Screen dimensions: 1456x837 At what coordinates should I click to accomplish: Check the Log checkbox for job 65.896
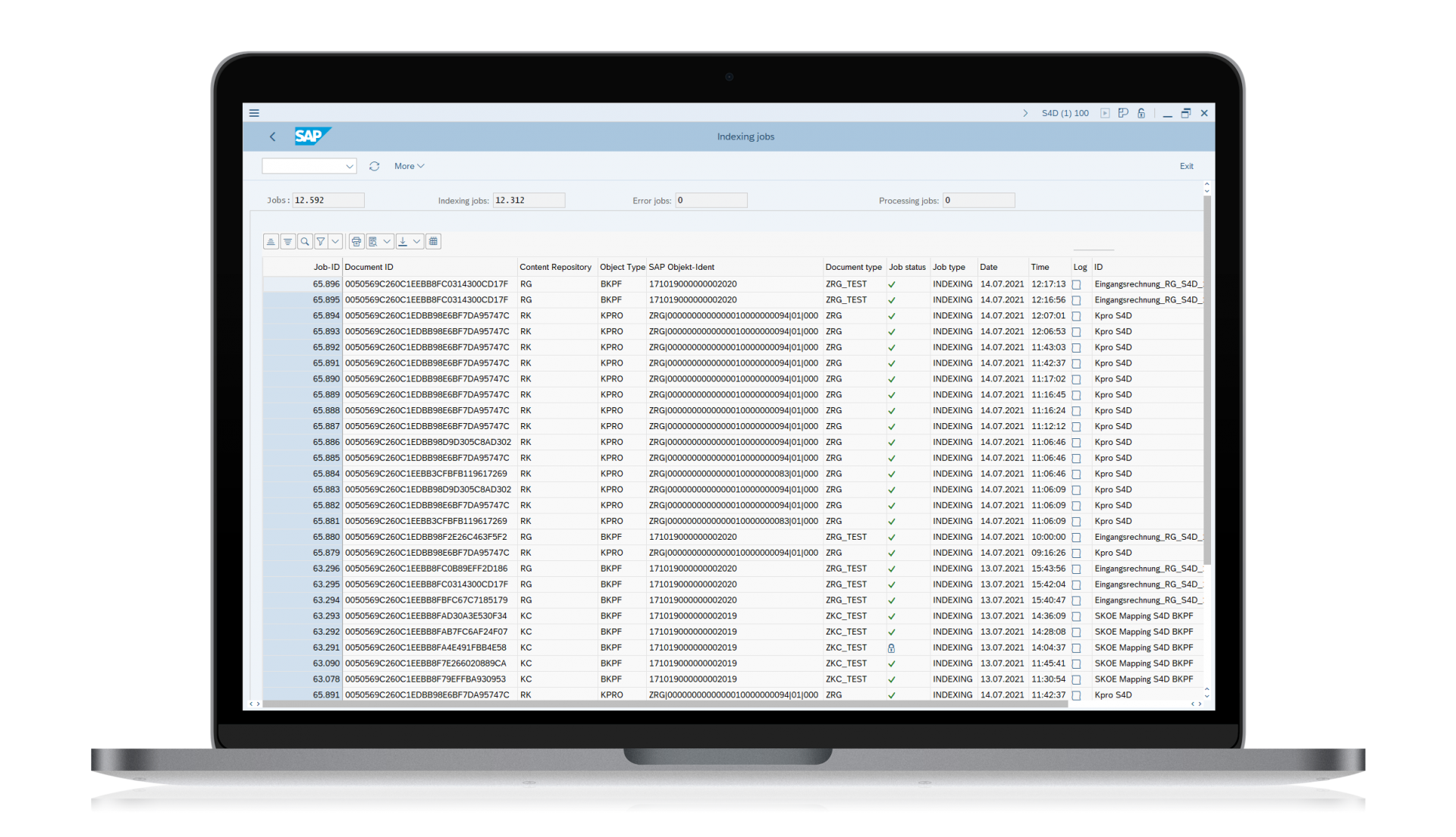pyautogui.click(x=1077, y=284)
